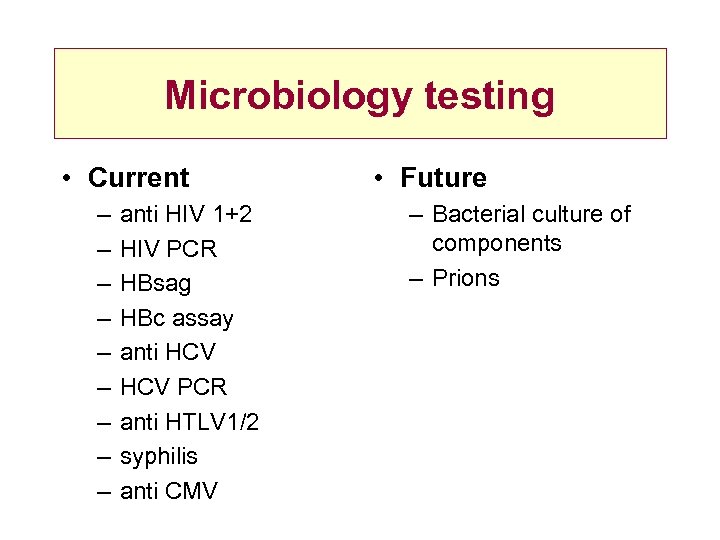Viewport: 720px width, 540px height.
Task: Click the "HBc assay" line
Action: click(x=176, y=318)
